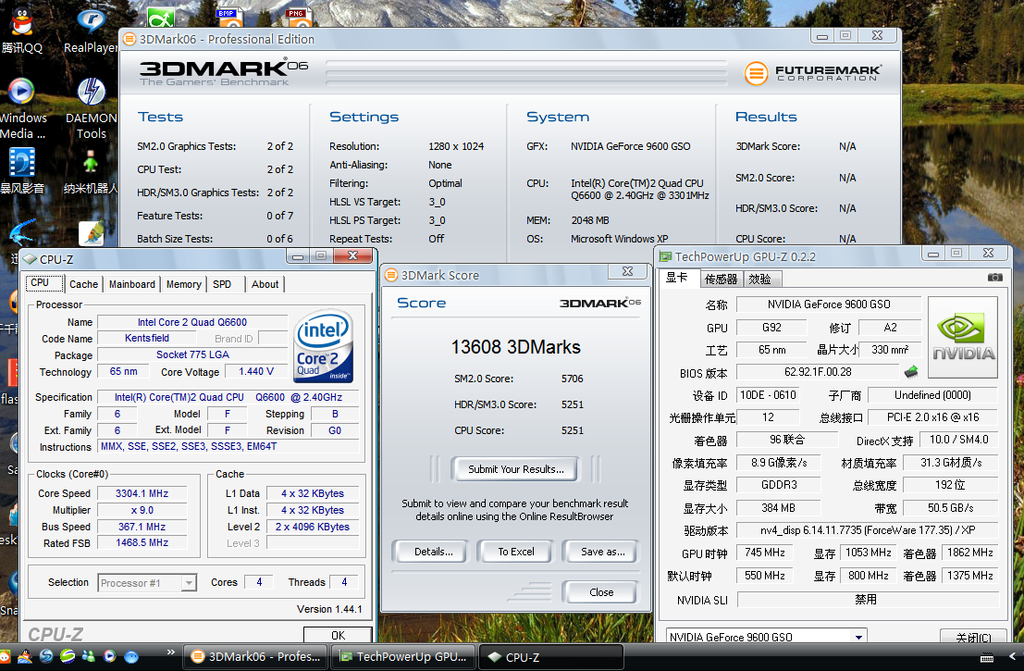
Task: Click the Level 2 cache value 2 x 4096 KBytes
Action: [312, 527]
